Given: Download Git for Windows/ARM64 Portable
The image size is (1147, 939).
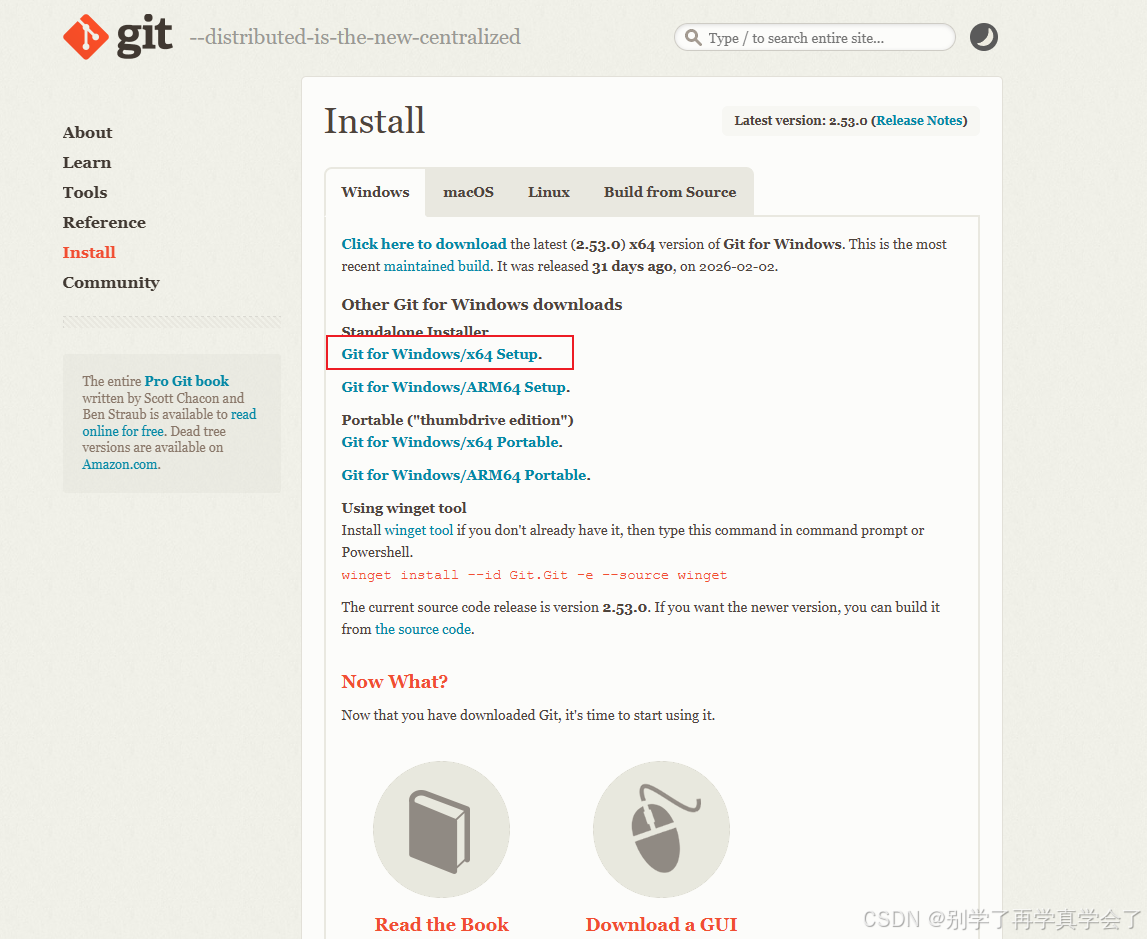Looking at the screenshot, I should (x=464, y=475).
